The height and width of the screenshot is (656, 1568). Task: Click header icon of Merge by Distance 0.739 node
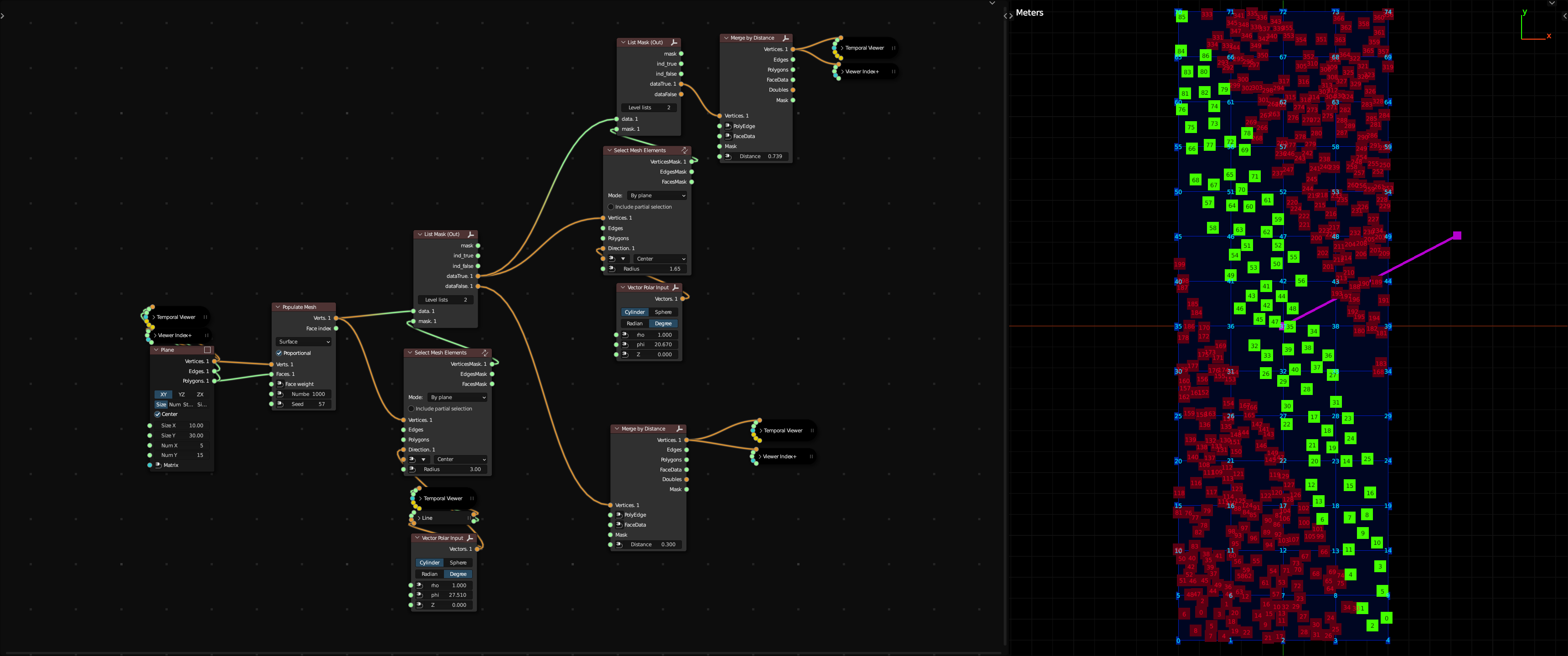(x=785, y=38)
